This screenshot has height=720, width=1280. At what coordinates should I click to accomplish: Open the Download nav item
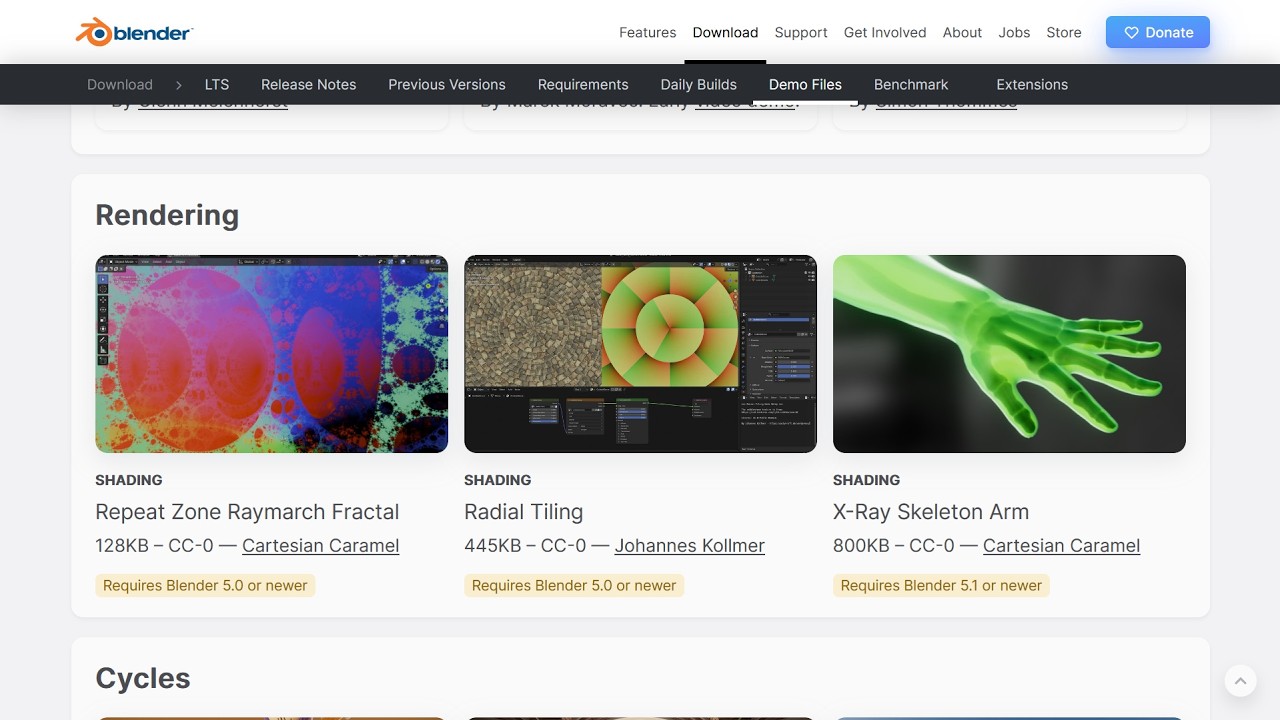point(725,32)
